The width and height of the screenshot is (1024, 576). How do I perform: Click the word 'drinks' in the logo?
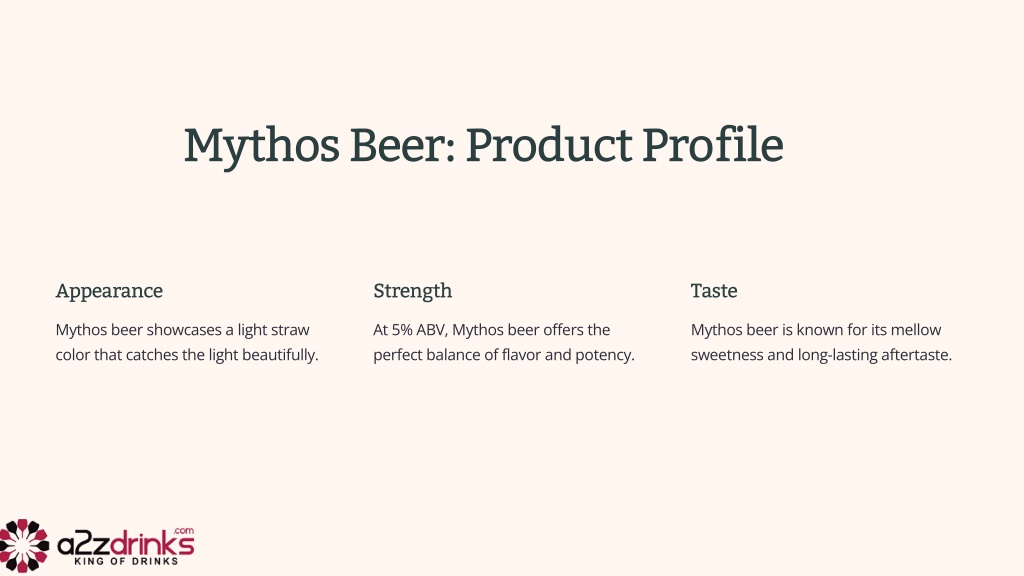coord(152,543)
